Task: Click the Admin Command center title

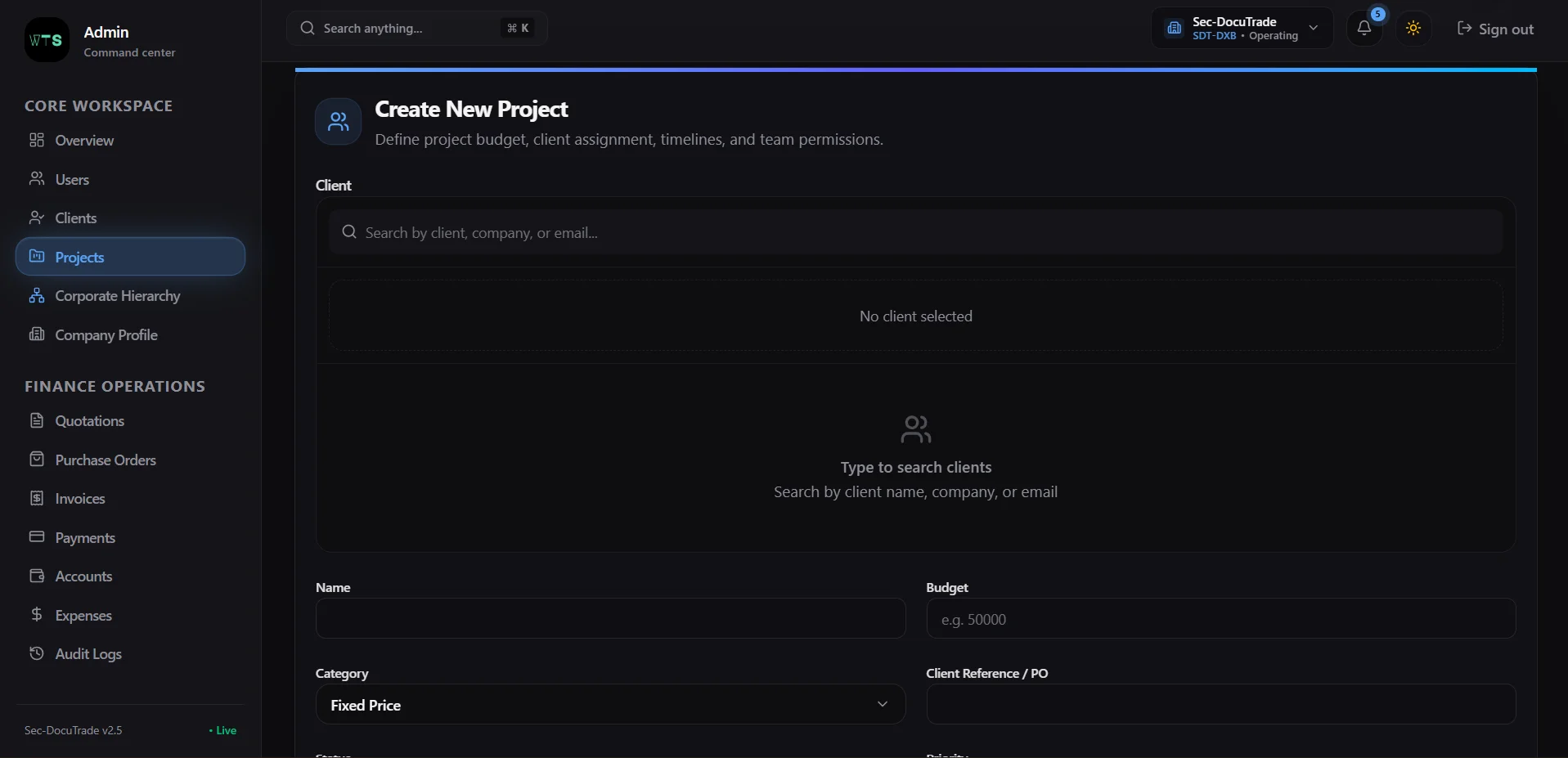Action: point(129,40)
